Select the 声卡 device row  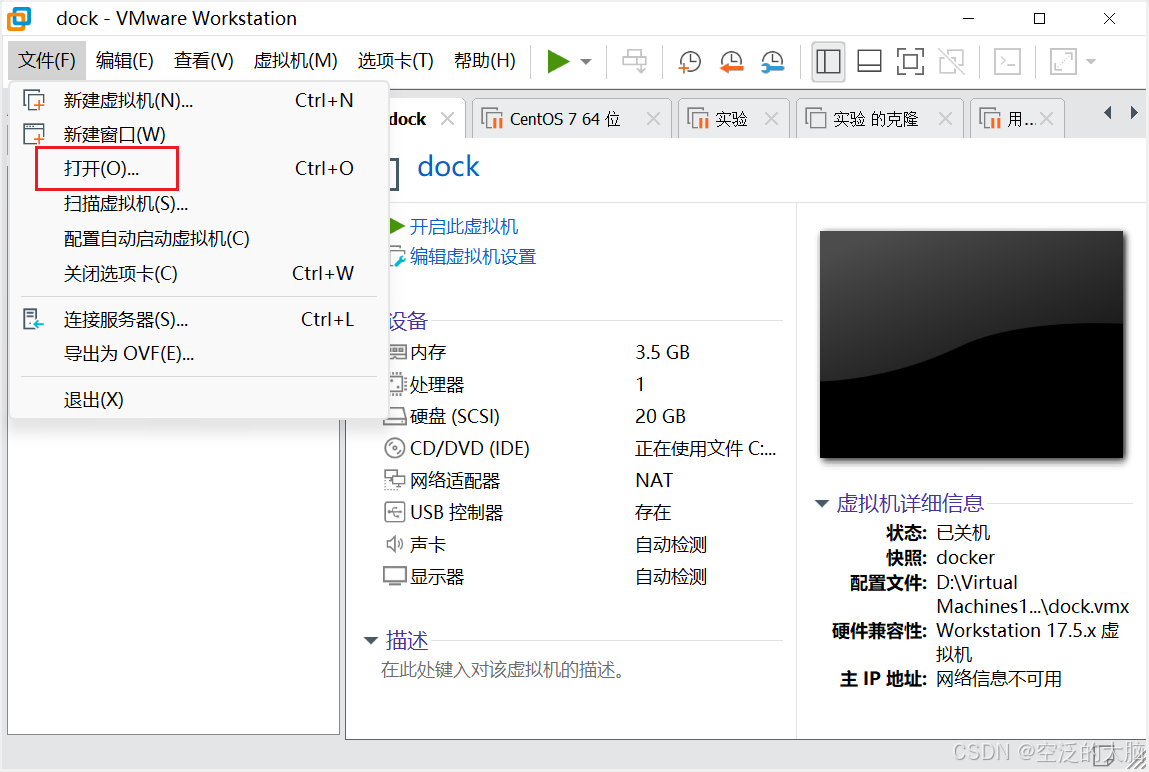(583, 545)
